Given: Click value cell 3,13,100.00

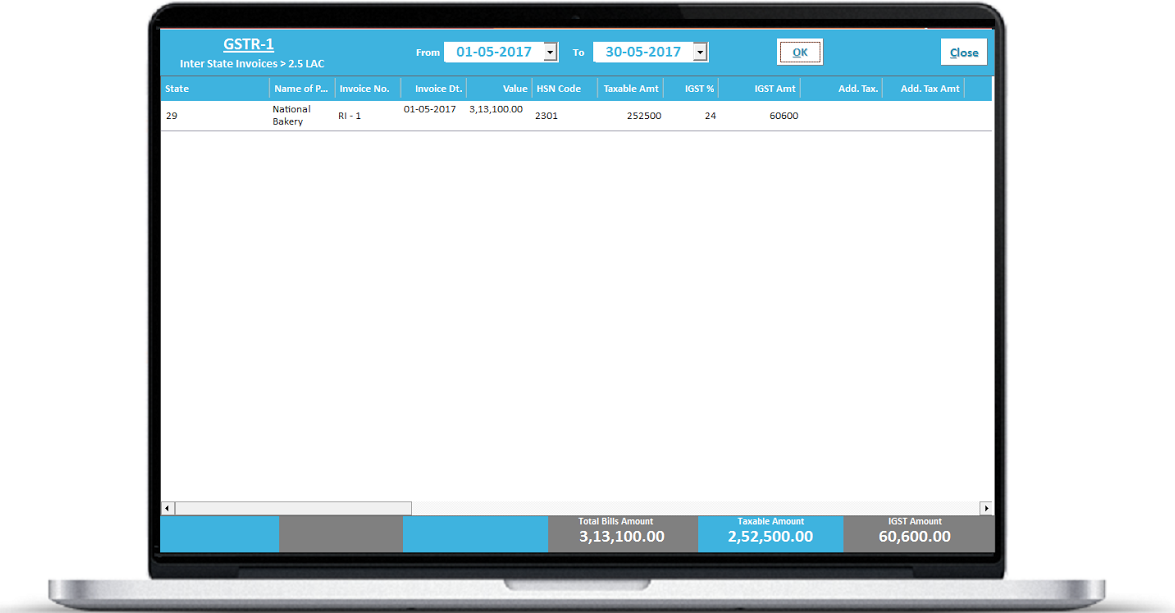Looking at the screenshot, I should pyautogui.click(x=496, y=109).
